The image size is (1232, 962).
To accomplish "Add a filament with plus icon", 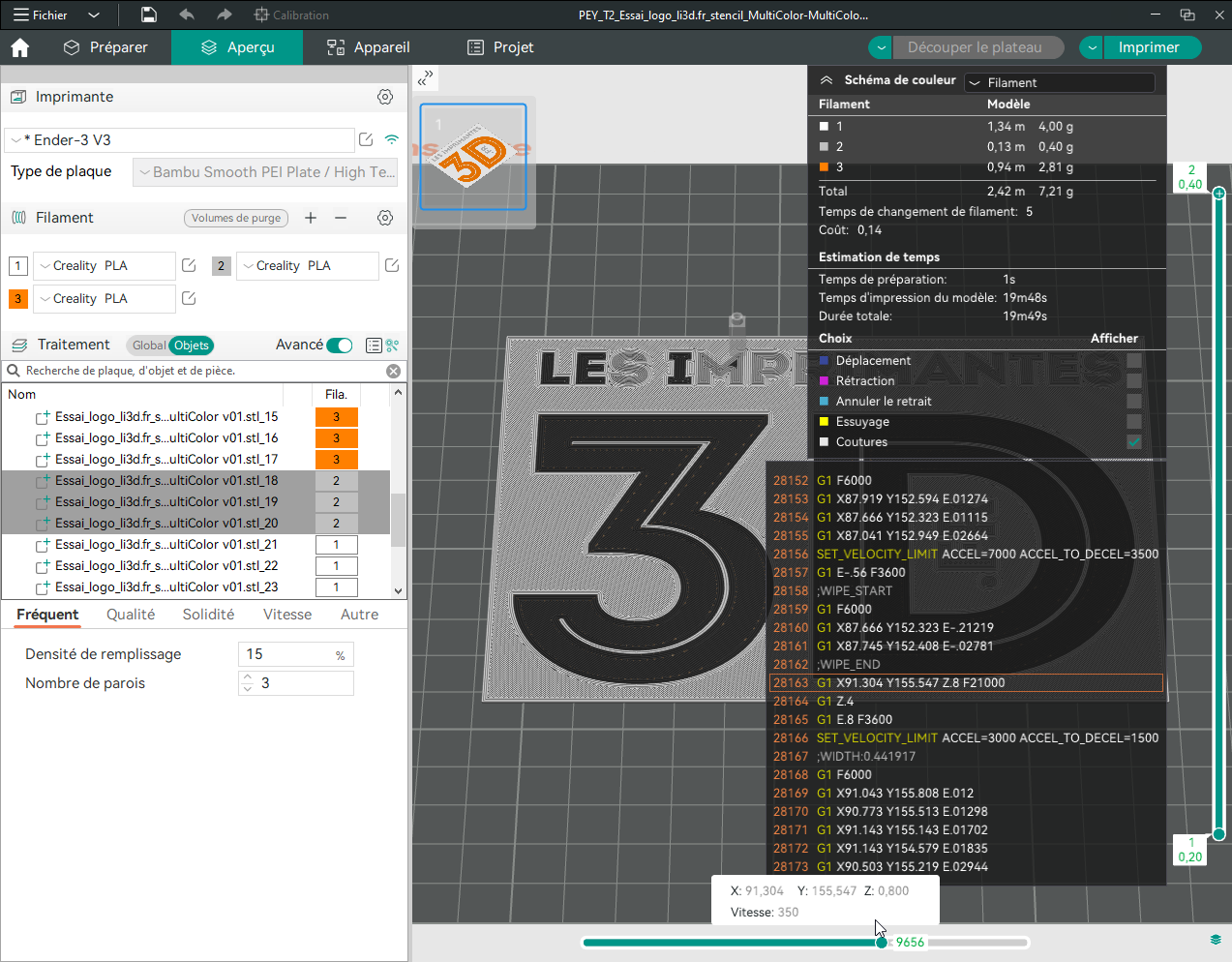I will click(311, 218).
